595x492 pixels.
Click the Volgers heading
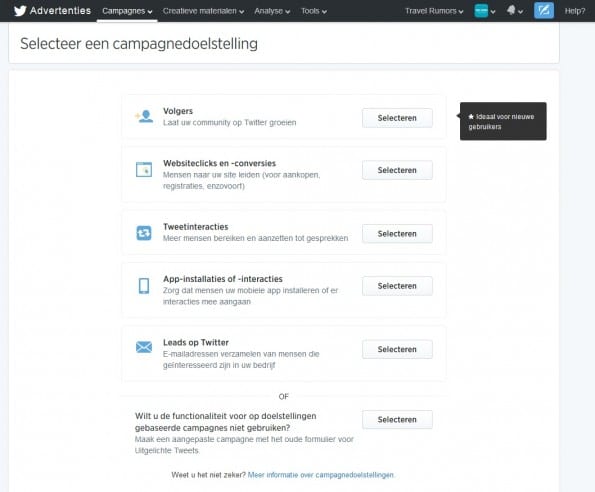point(178,111)
